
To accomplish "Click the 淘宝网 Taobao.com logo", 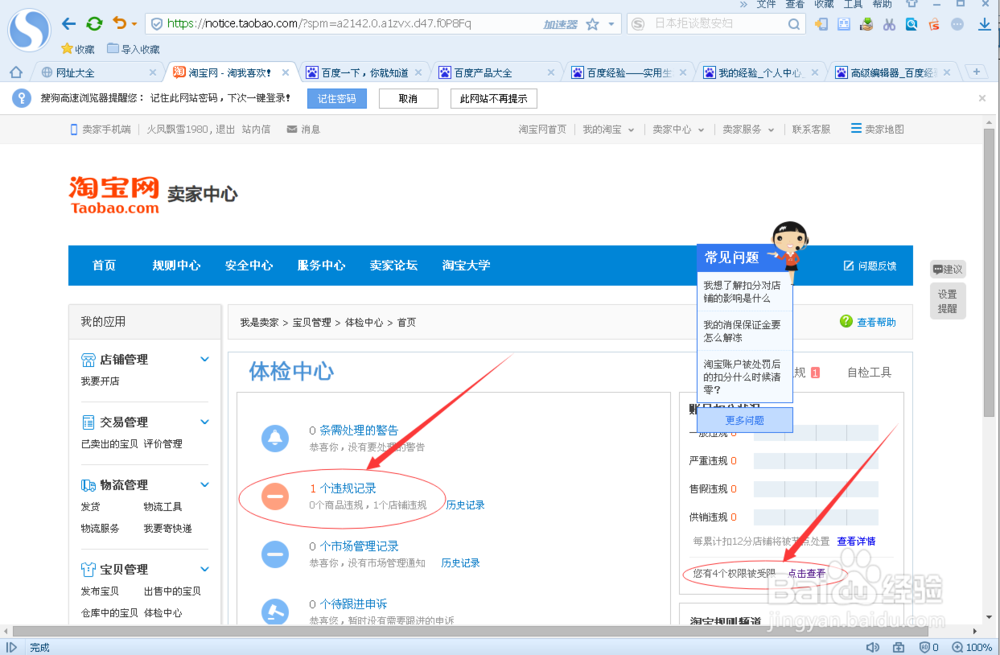I will click(x=114, y=195).
